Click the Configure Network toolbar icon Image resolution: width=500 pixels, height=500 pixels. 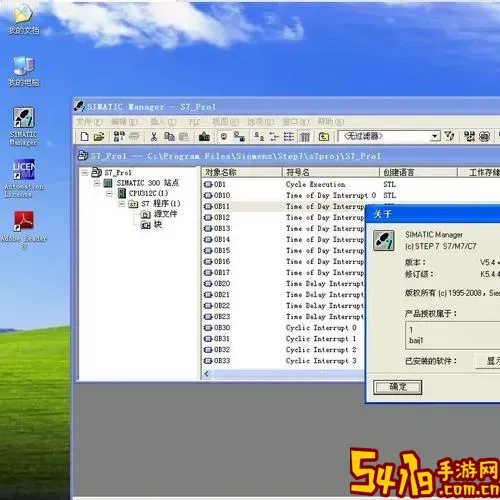coord(469,136)
